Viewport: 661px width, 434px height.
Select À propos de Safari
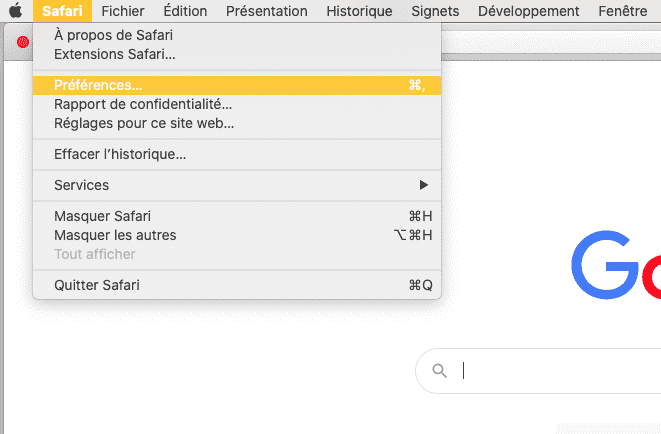(x=237, y=35)
